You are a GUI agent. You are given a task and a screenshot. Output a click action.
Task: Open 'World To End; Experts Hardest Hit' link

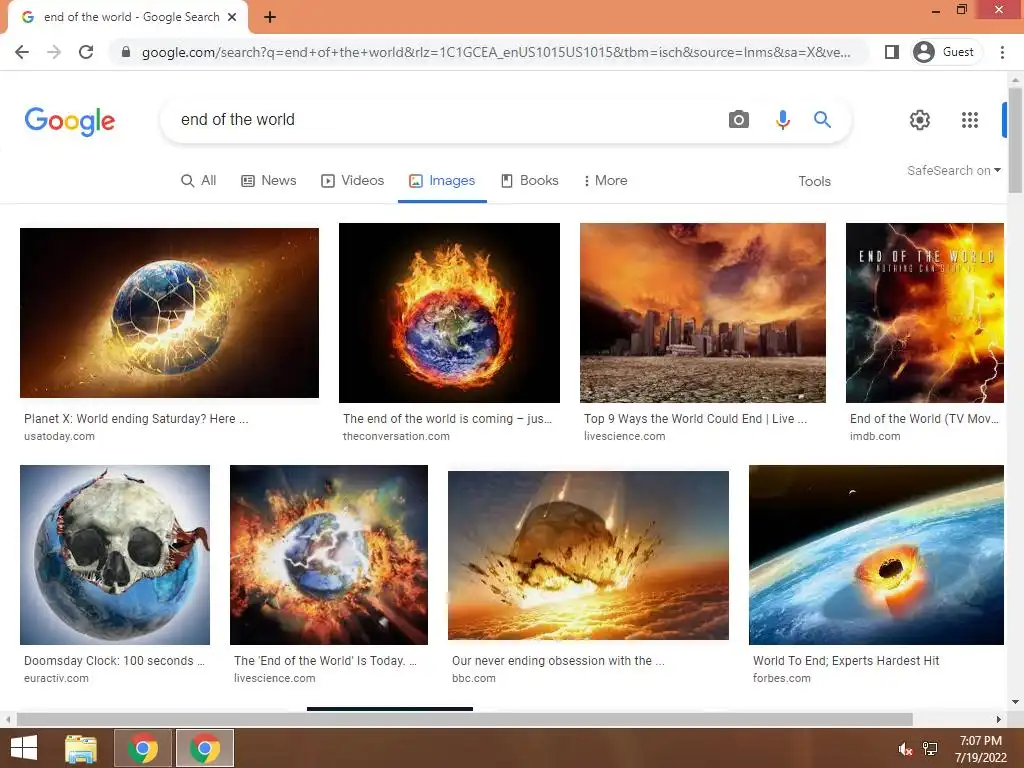(846, 660)
